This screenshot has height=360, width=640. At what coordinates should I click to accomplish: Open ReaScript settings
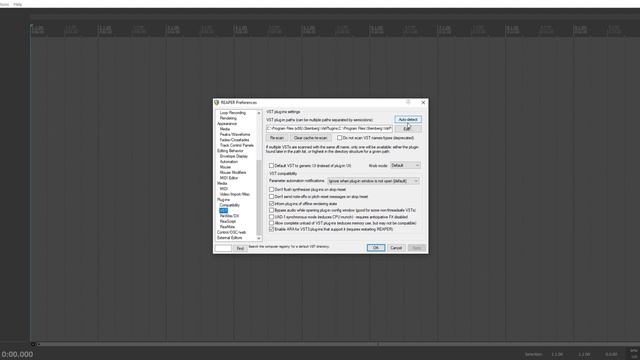228,222
